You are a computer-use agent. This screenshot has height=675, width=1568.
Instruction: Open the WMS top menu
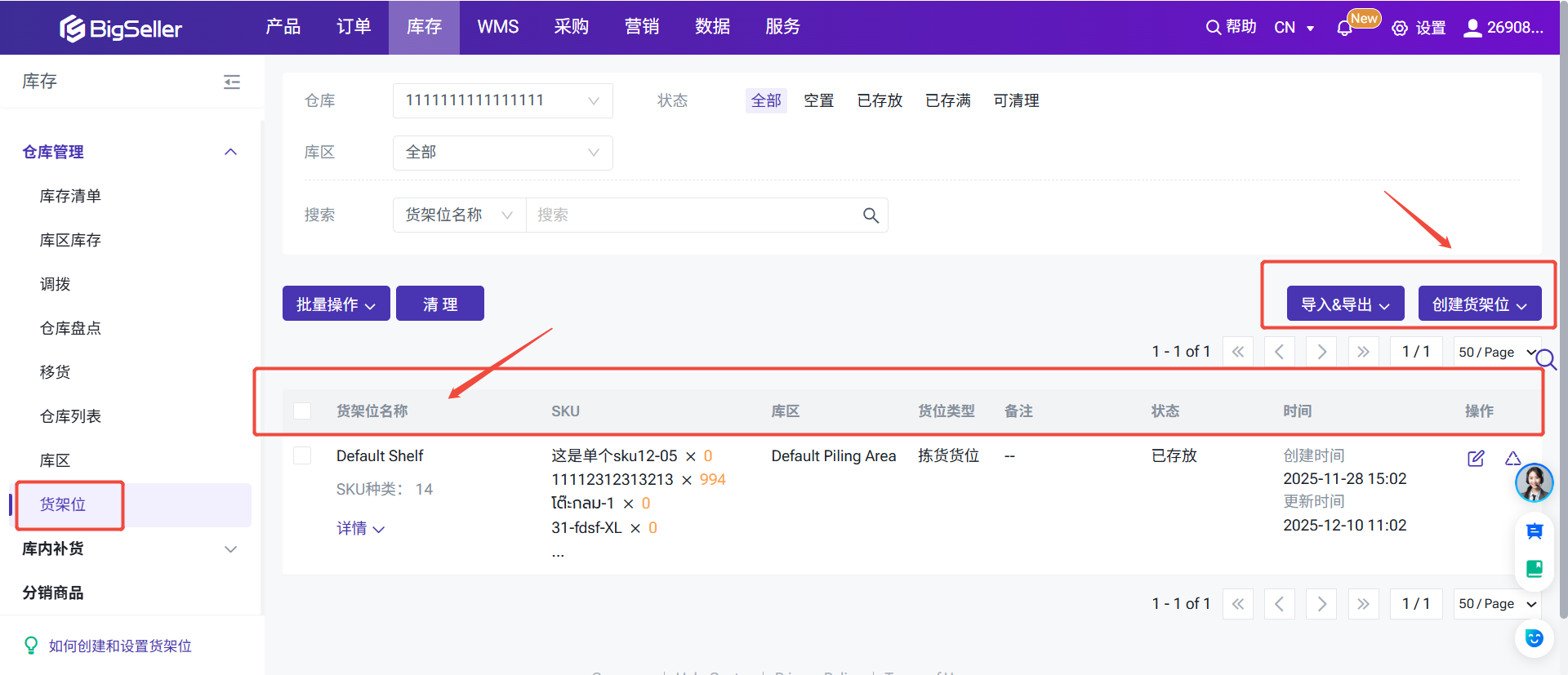point(497,27)
